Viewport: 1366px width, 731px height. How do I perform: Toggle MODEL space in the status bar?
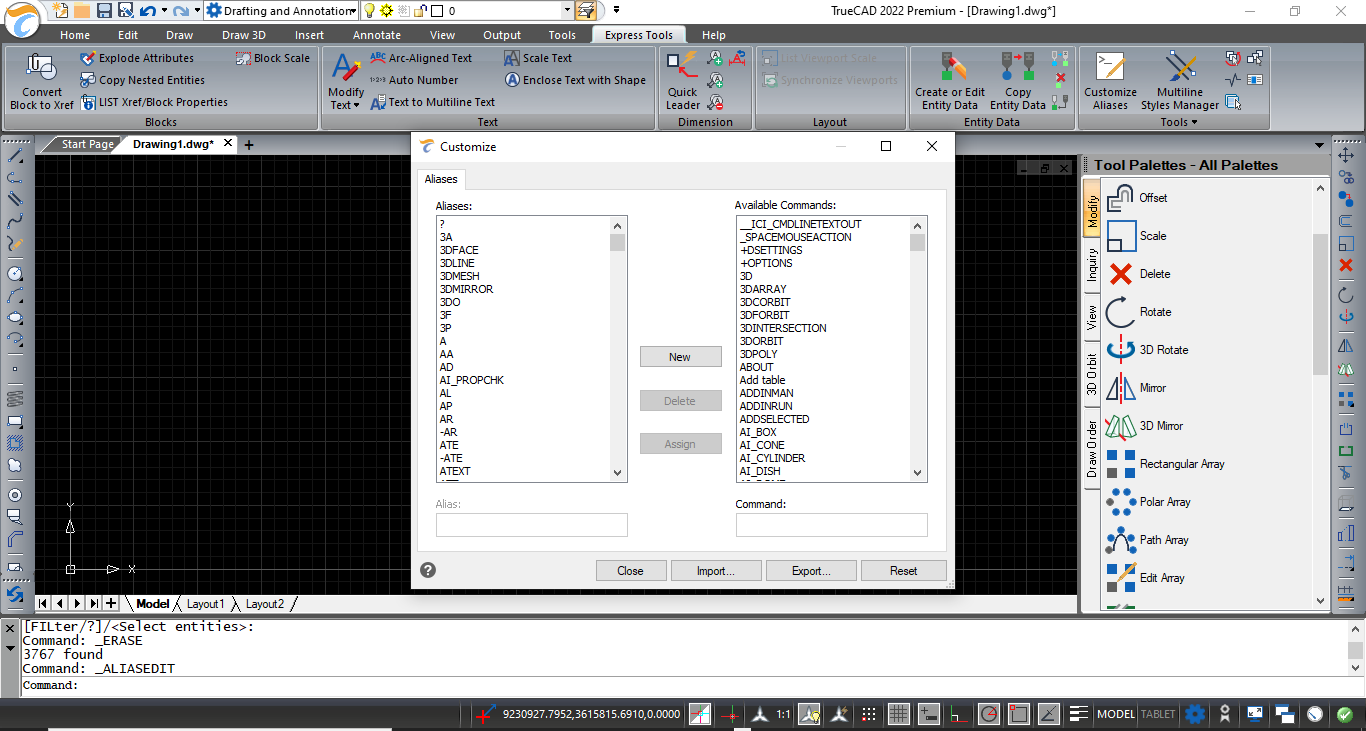1116,714
